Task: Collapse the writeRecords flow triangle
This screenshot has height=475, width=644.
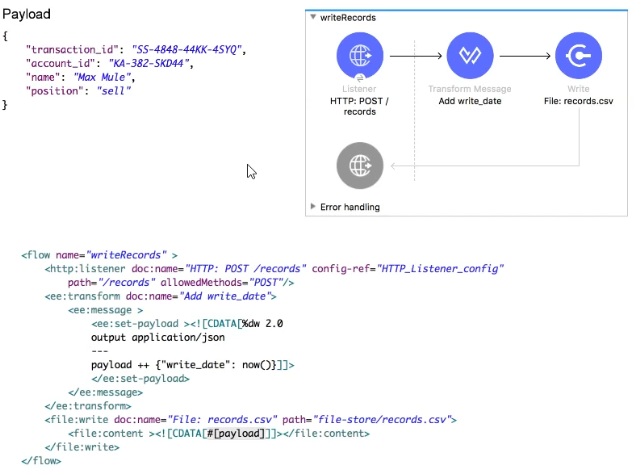Action: pyautogui.click(x=314, y=18)
